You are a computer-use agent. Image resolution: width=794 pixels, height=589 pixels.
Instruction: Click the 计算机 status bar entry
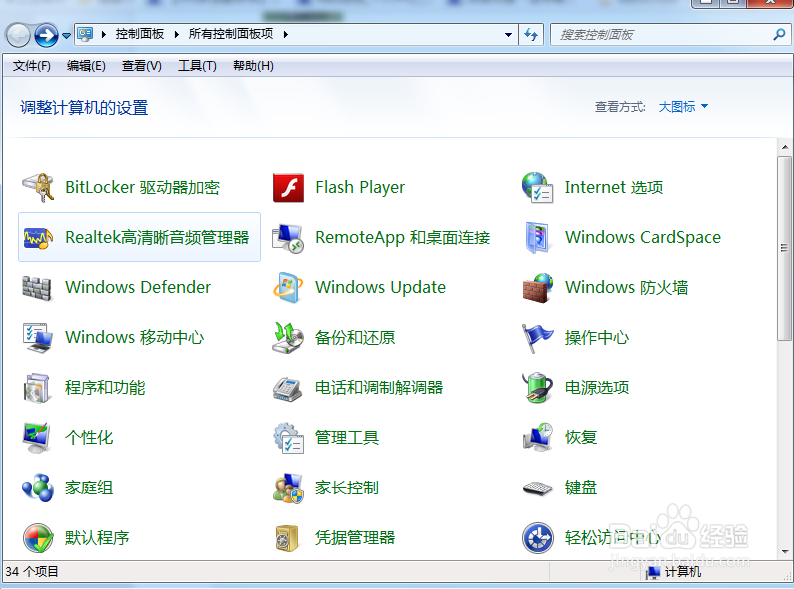click(x=675, y=572)
